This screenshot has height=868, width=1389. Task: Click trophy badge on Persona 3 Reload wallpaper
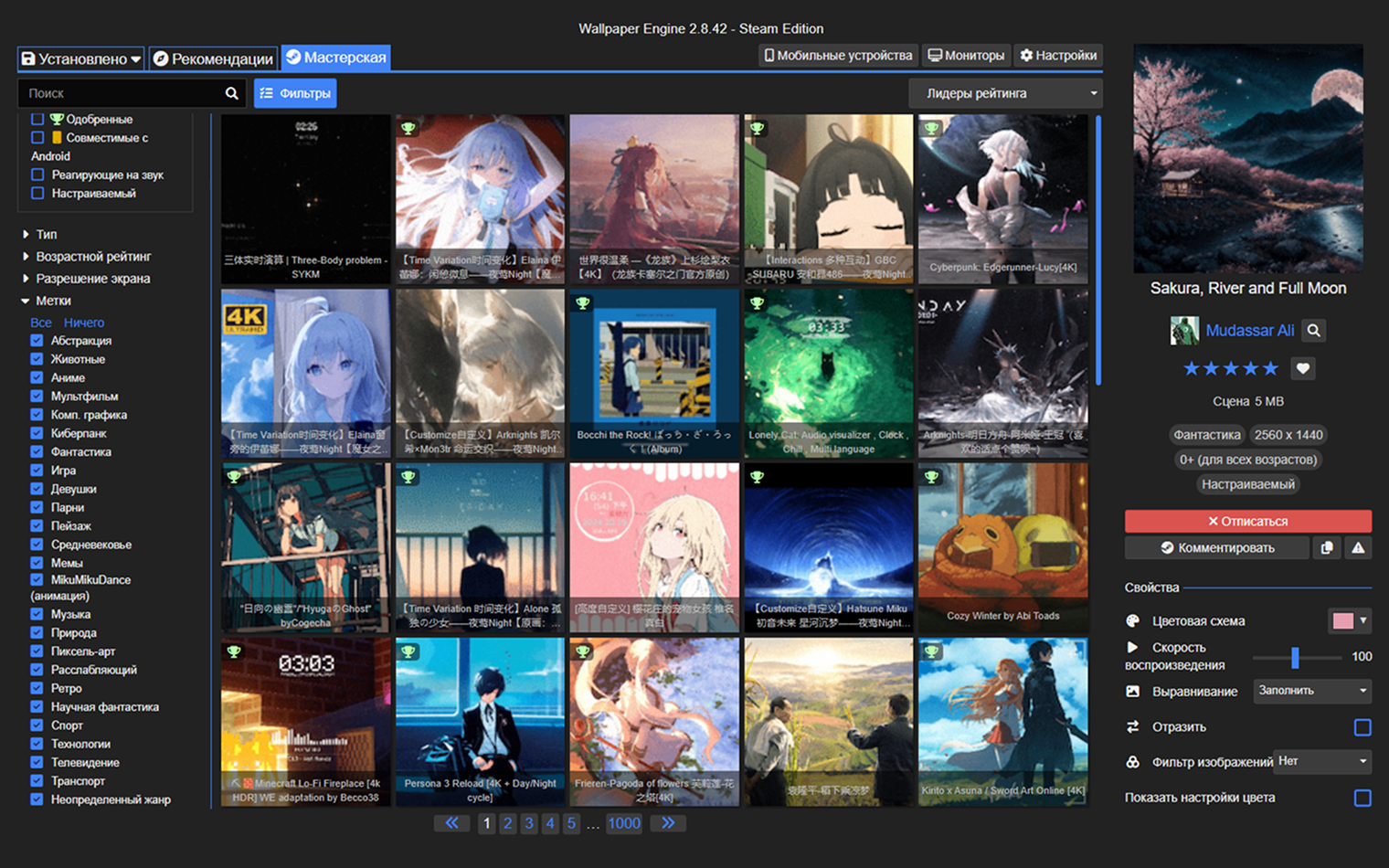click(408, 651)
